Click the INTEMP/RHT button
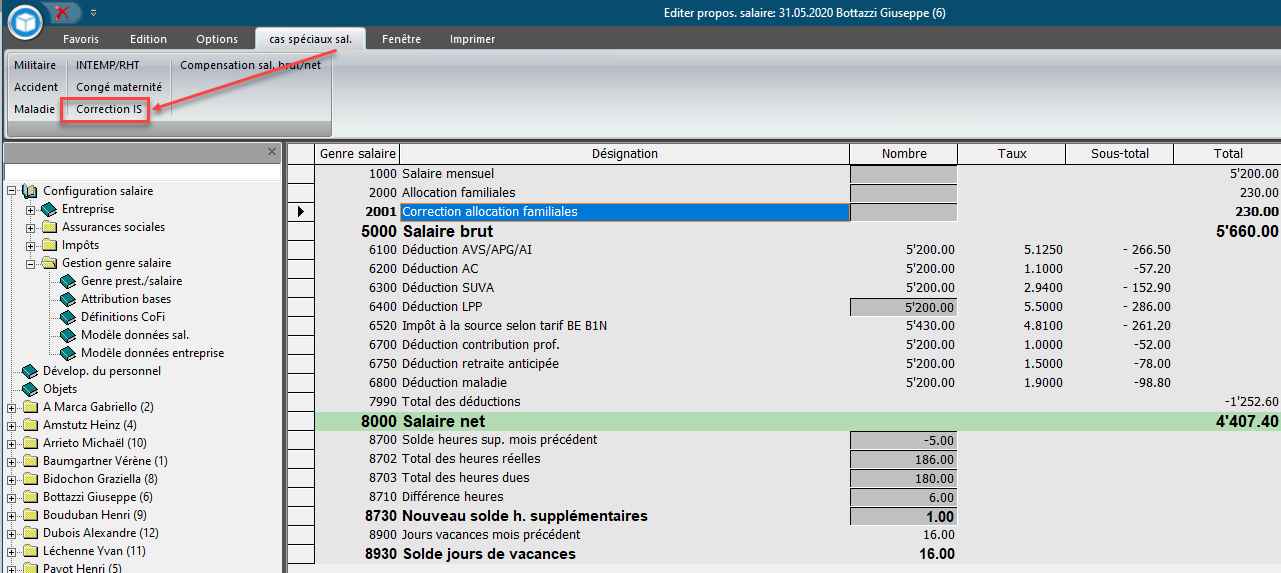The image size is (1281, 573). point(108,65)
